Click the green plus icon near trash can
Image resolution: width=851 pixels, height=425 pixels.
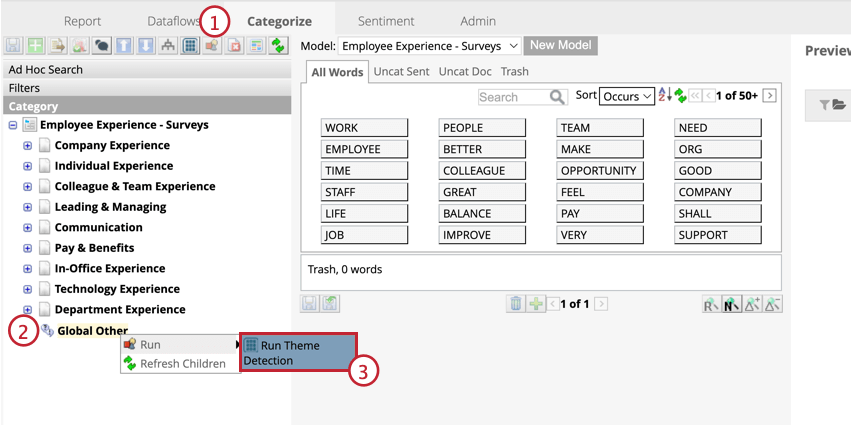(x=536, y=303)
